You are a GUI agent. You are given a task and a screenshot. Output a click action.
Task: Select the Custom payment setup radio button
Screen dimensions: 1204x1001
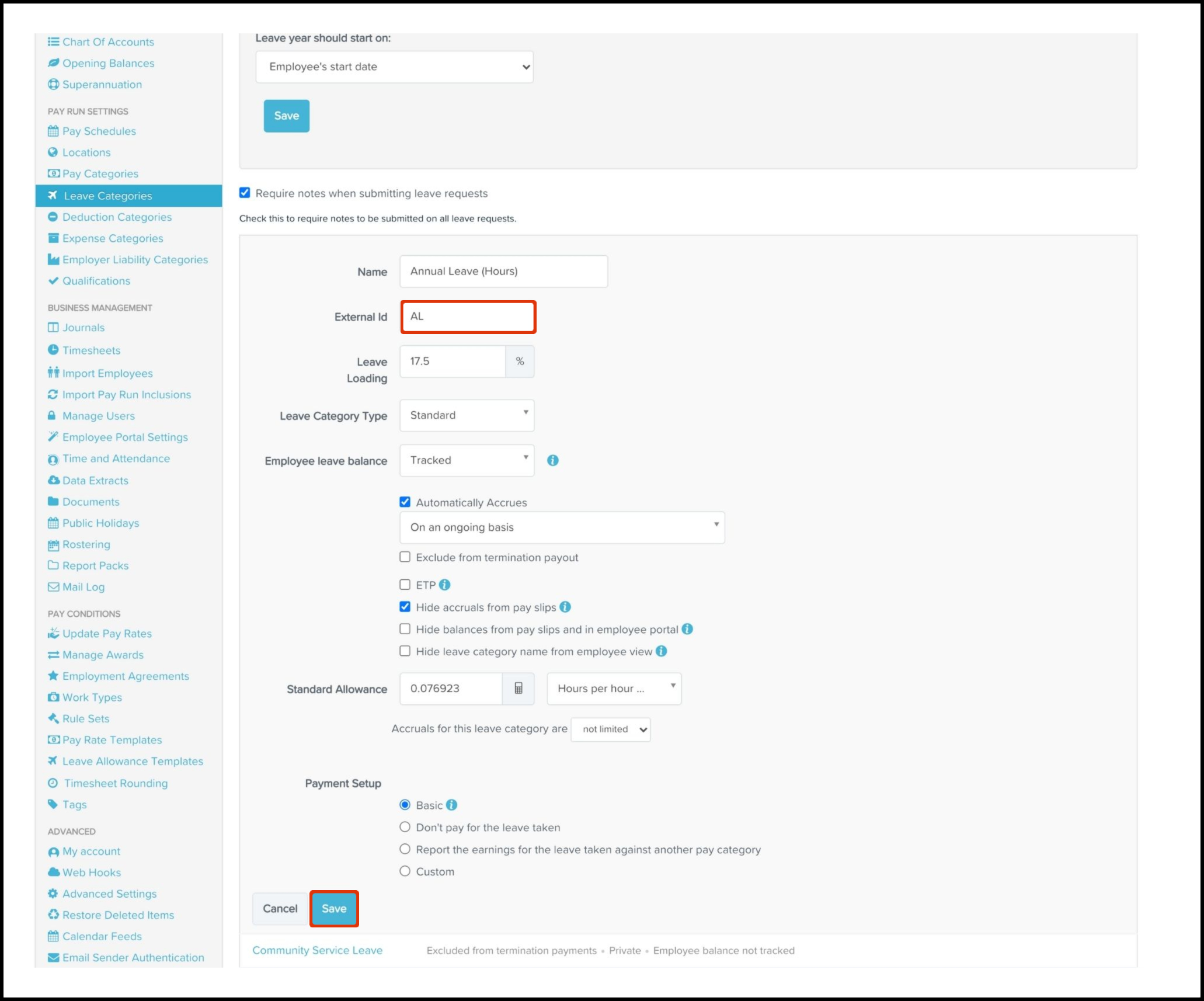tap(405, 871)
